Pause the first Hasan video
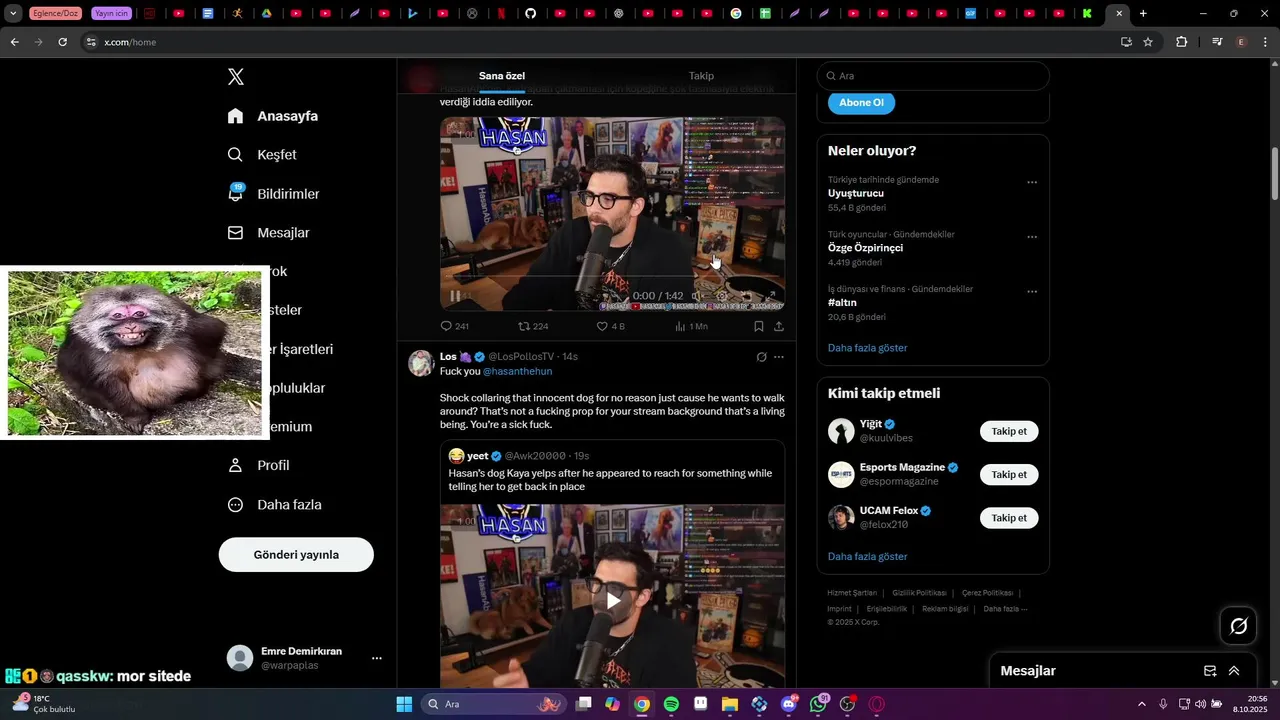This screenshot has height=720, width=1280. (455, 296)
